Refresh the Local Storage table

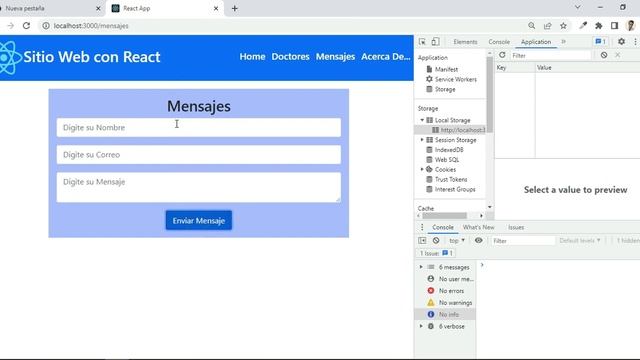pyautogui.click(x=502, y=55)
